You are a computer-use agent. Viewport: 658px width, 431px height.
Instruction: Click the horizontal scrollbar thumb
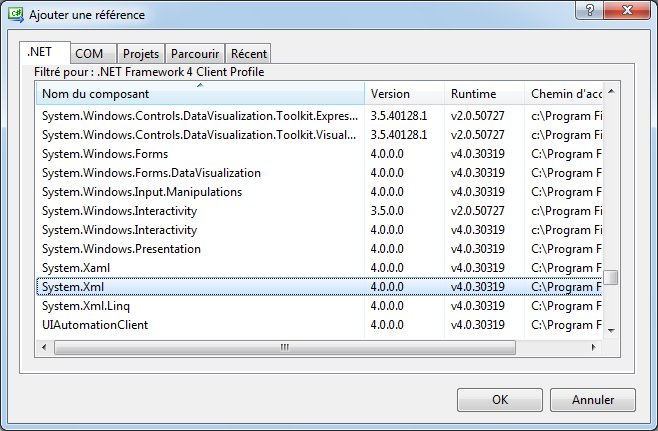pos(285,347)
